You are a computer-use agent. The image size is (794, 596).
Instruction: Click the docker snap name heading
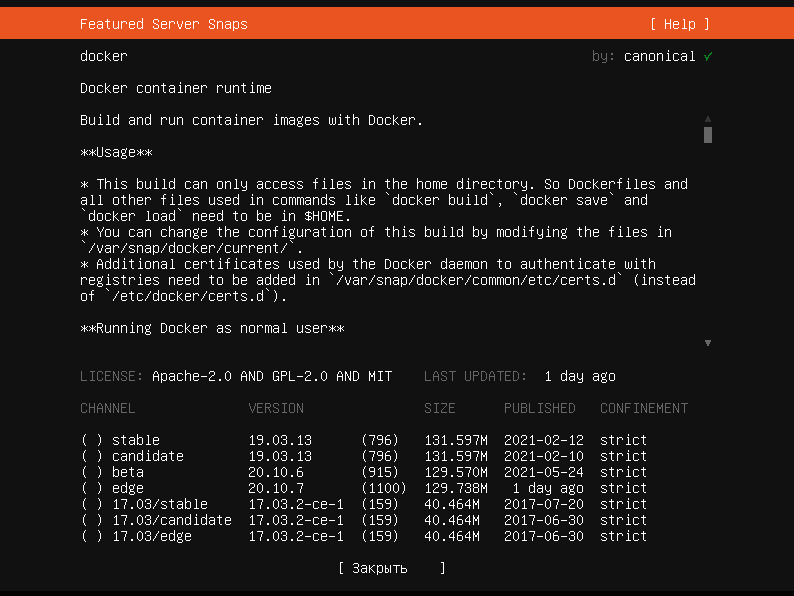click(x=104, y=56)
